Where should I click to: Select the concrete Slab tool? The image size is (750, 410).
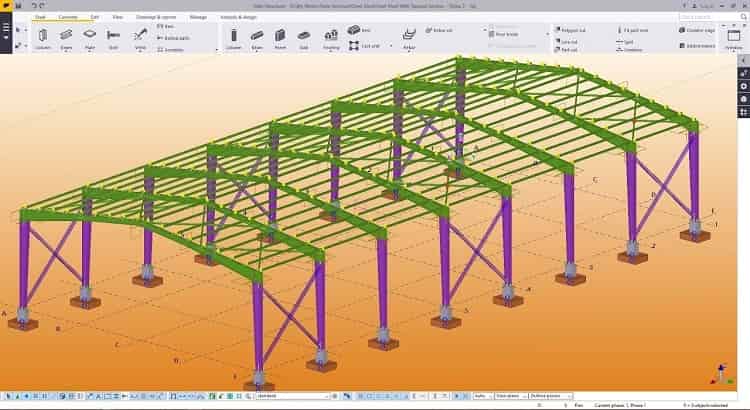click(302, 37)
